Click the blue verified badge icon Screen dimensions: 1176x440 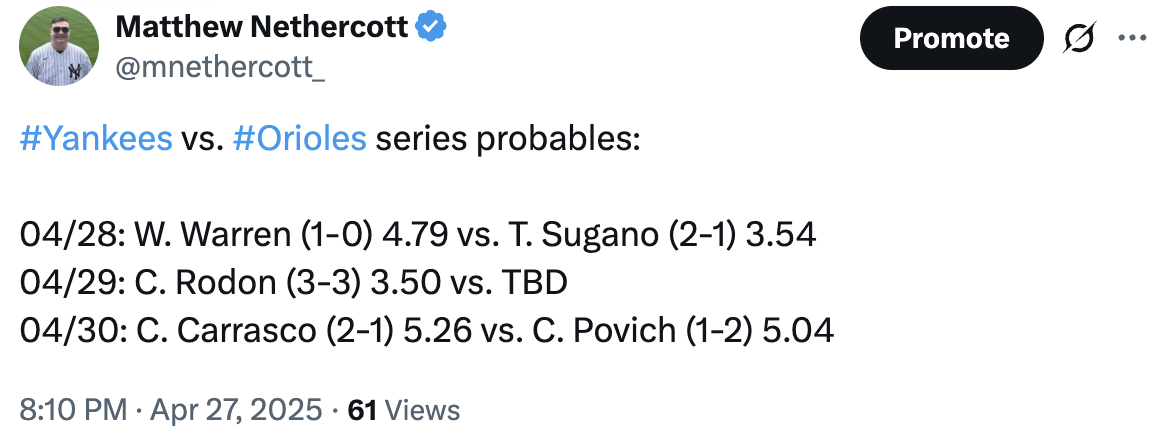point(431,27)
